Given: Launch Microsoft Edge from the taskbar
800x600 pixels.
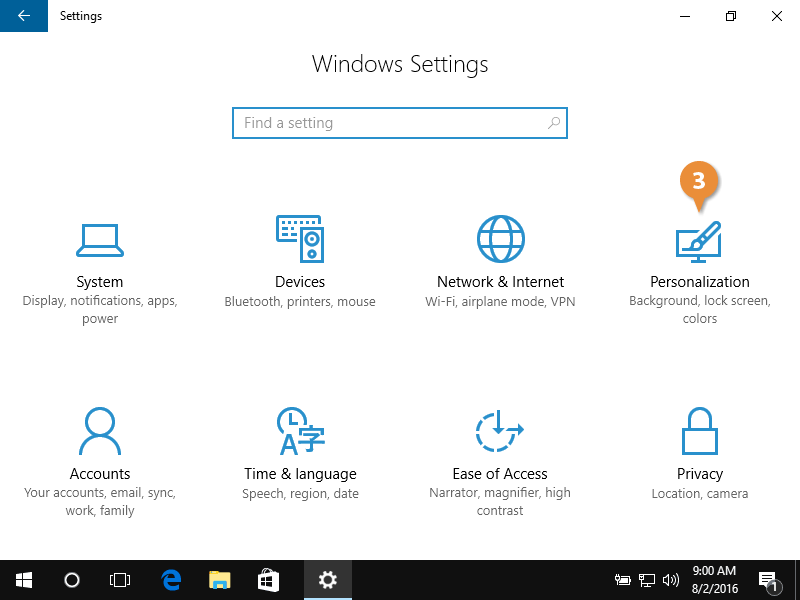Looking at the screenshot, I should tap(171, 580).
